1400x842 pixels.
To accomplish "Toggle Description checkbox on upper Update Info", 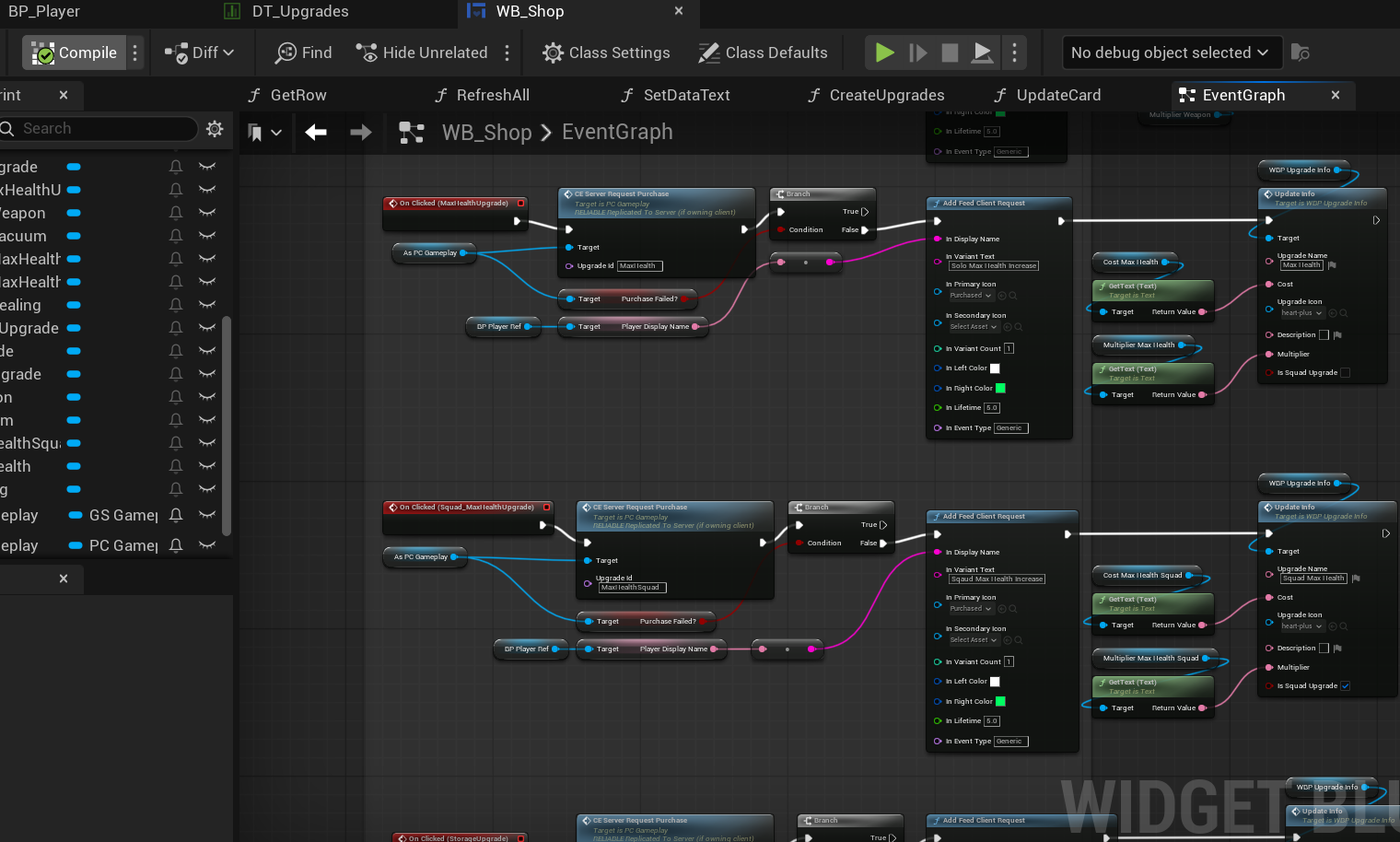I will point(1324,335).
